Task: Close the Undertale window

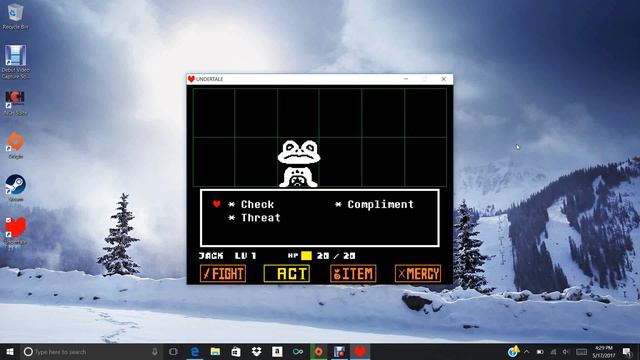Action: pyautogui.click(x=444, y=79)
